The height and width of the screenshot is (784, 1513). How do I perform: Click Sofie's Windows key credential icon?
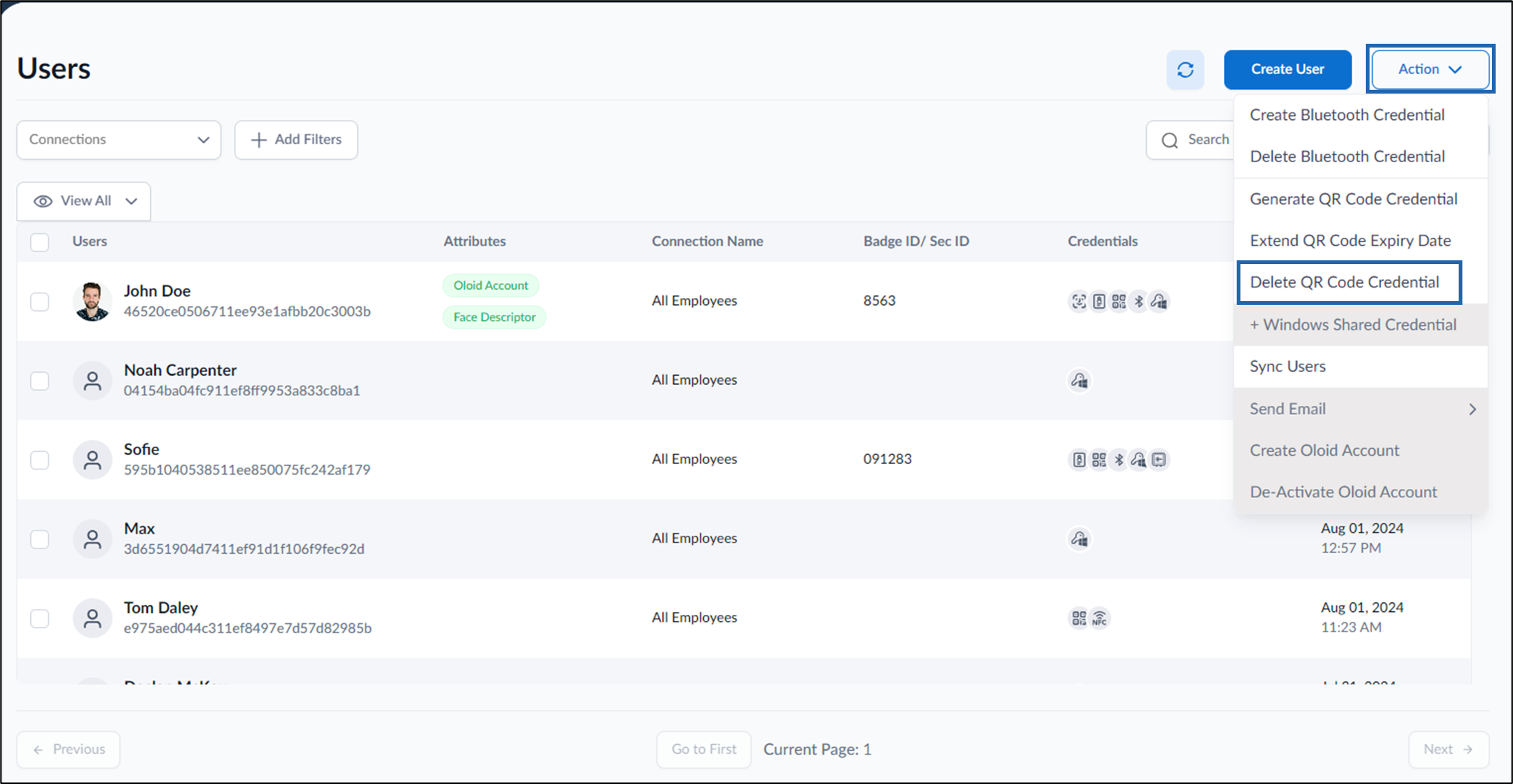tap(1139, 460)
